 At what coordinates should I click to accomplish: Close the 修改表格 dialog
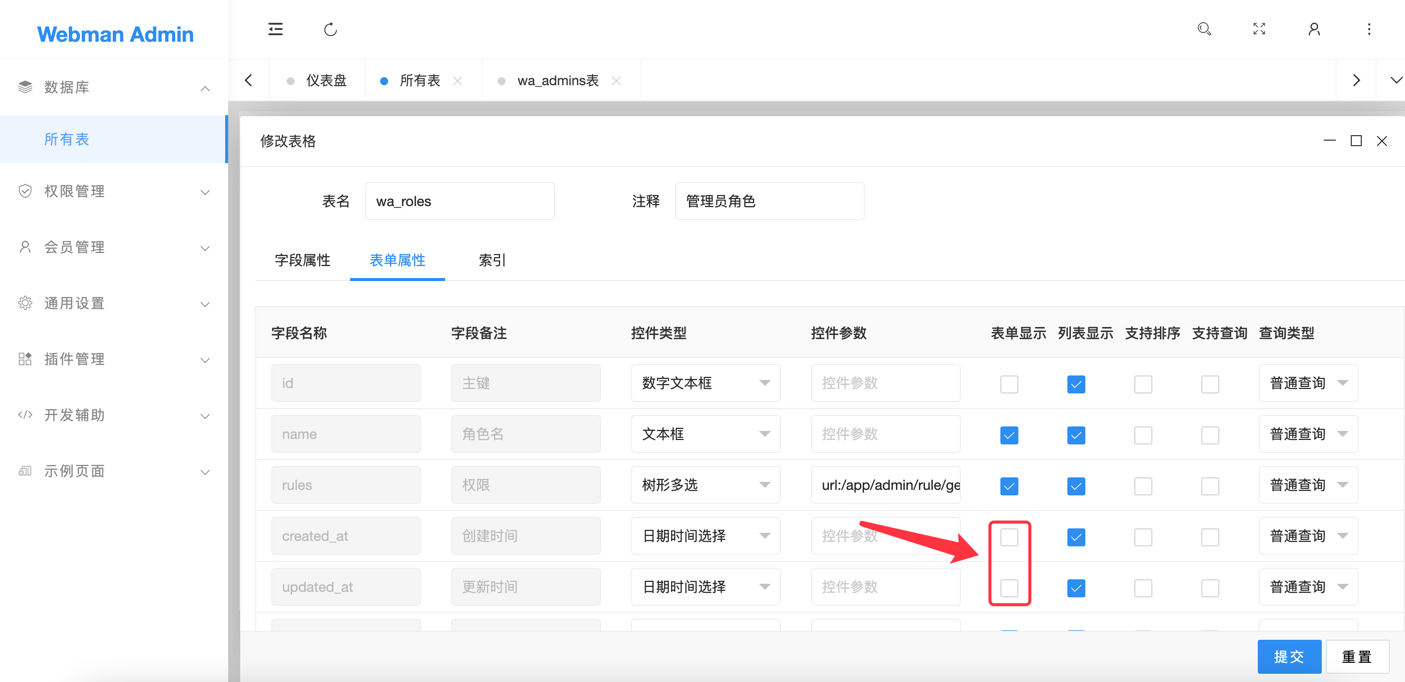1382,141
